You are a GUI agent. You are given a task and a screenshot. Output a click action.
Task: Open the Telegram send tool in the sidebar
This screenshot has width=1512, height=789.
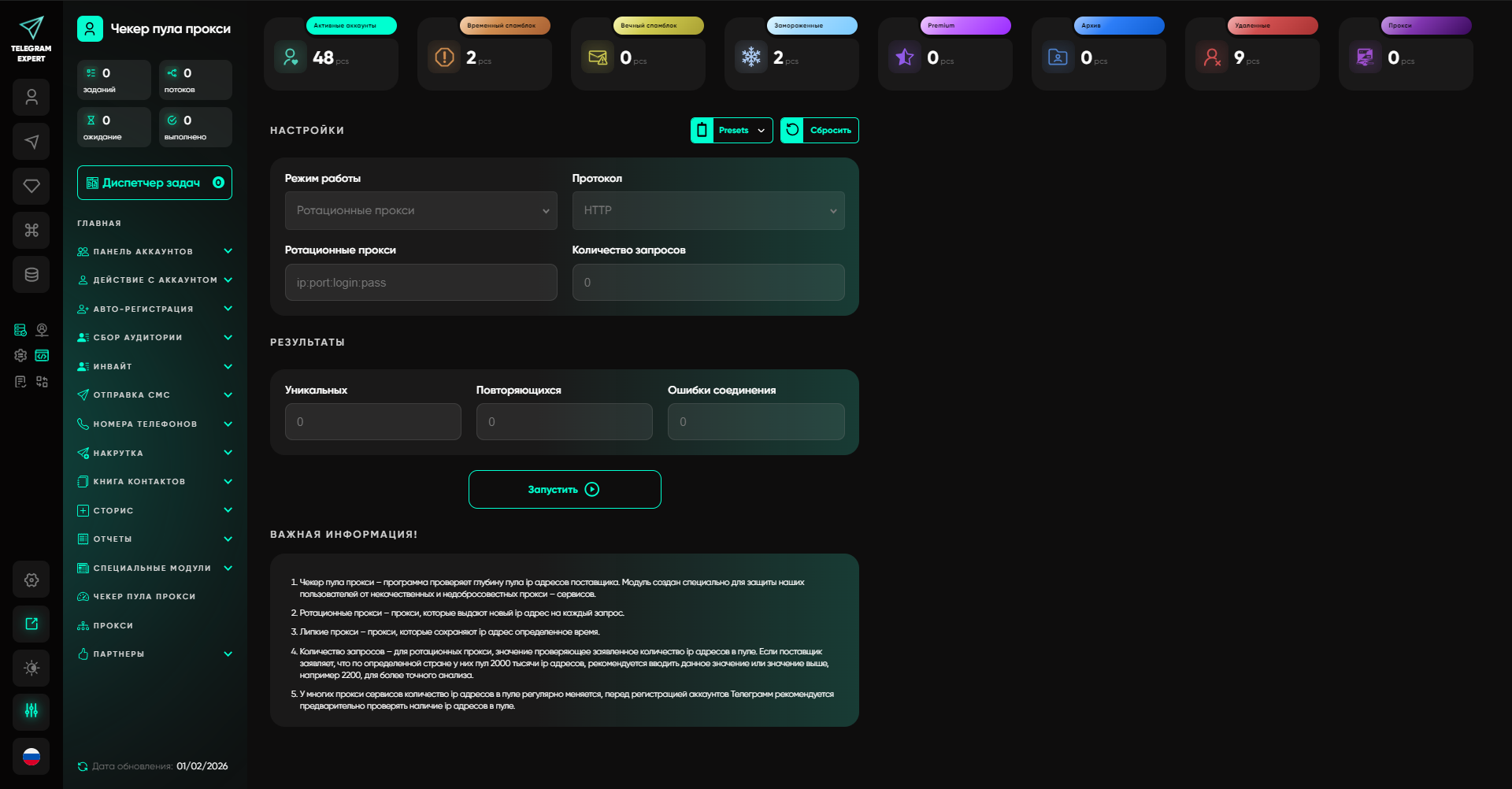[x=31, y=142]
